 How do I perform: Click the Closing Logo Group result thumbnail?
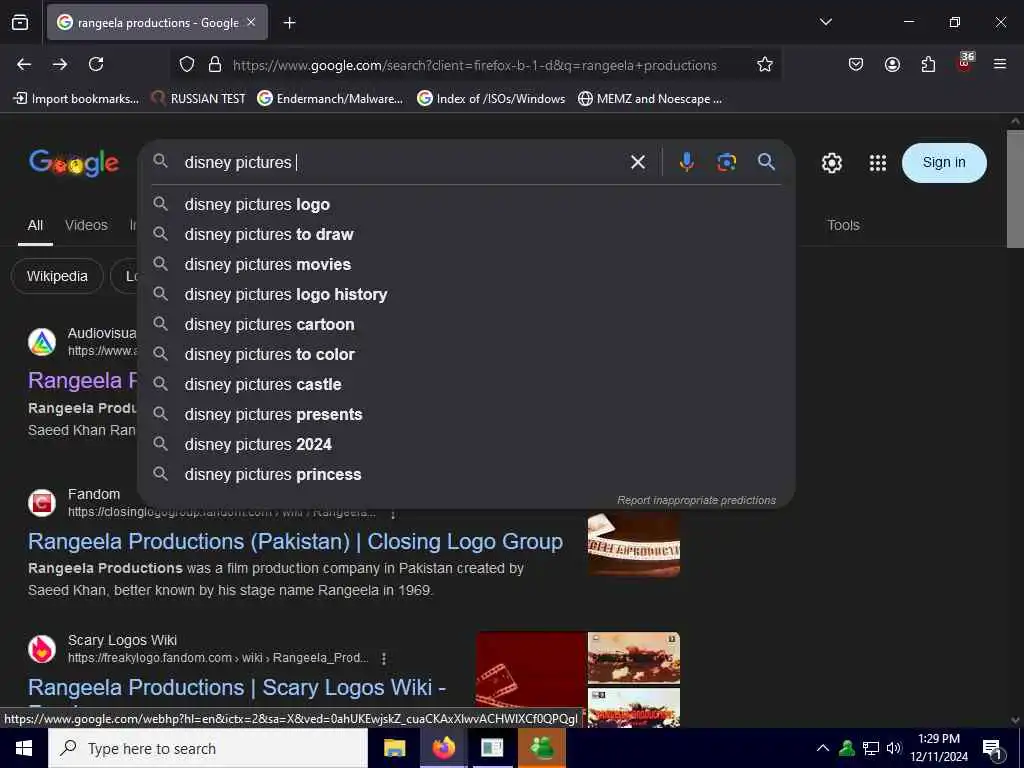tap(633, 544)
